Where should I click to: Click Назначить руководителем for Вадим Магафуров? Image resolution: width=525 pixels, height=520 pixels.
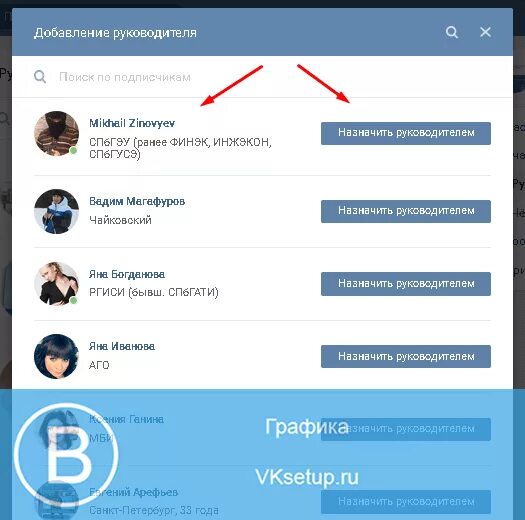coord(406,211)
